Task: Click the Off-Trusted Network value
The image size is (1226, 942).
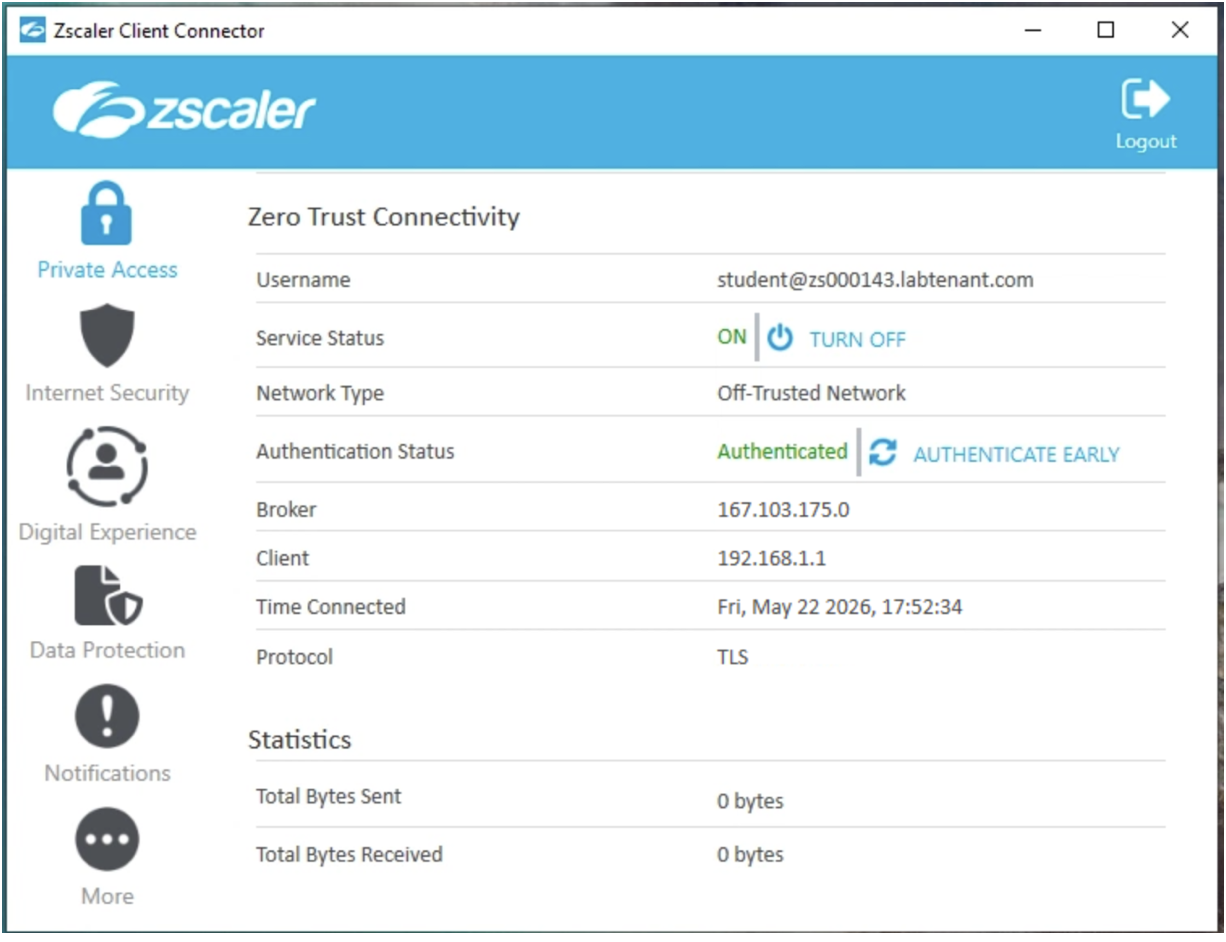Action: [811, 393]
